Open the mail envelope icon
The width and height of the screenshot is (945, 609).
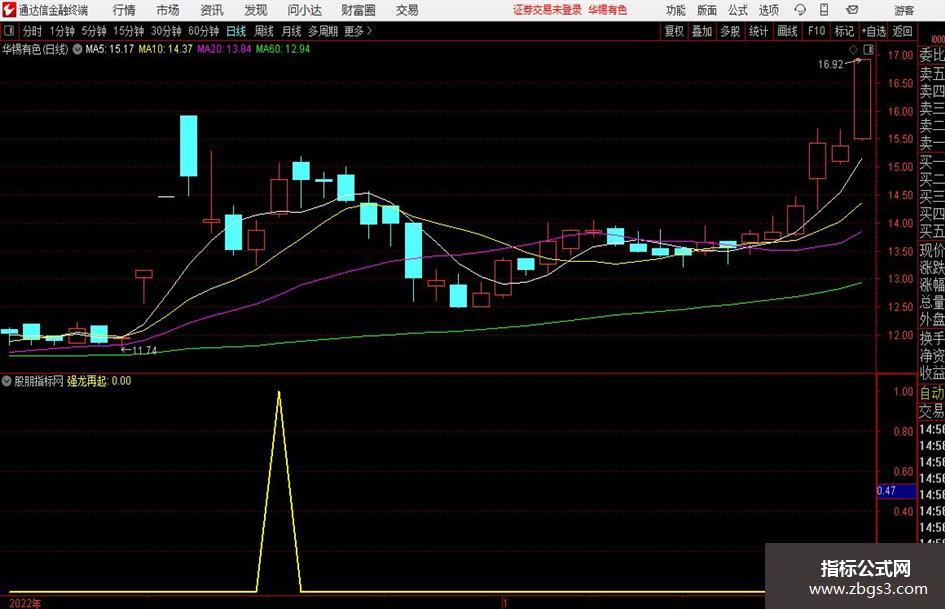pos(852,10)
